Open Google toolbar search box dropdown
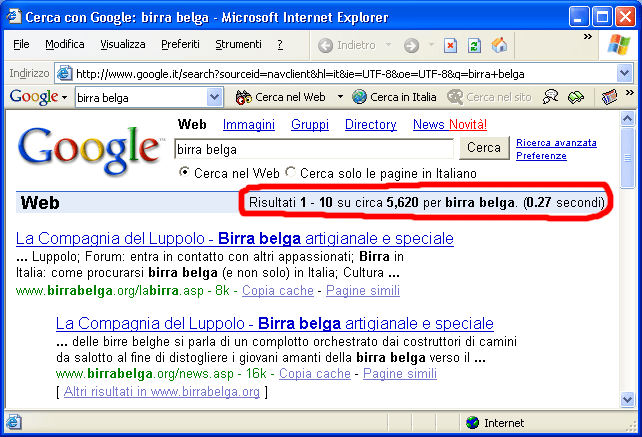 (x=215, y=97)
